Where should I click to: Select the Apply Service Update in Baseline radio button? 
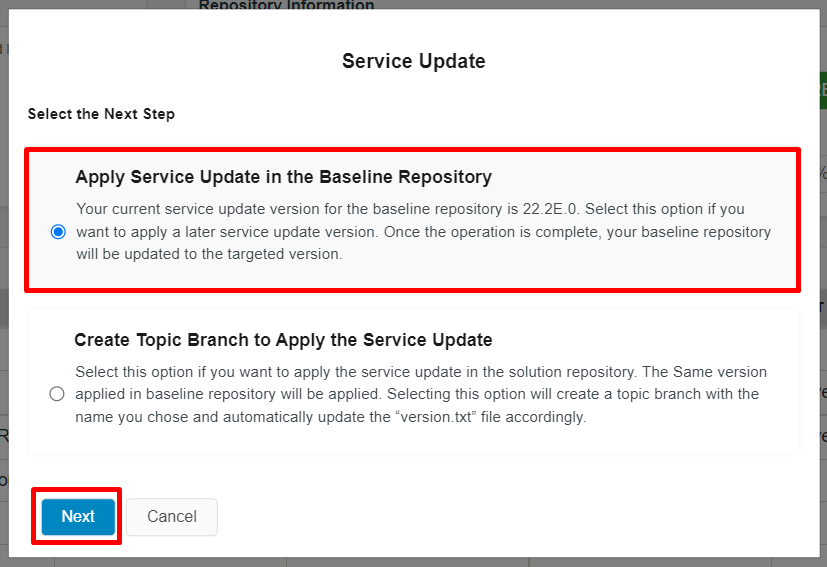[58, 232]
